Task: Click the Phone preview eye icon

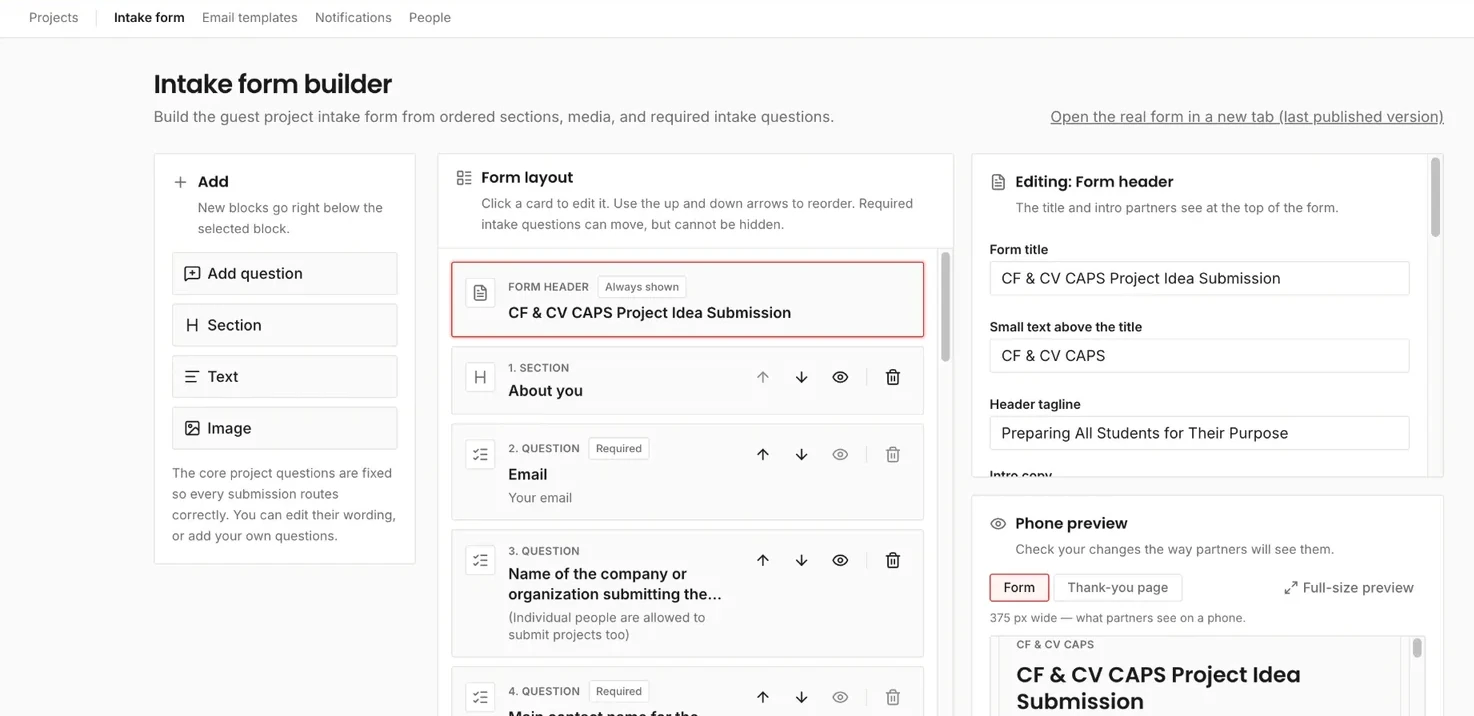Action: [998, 524]
